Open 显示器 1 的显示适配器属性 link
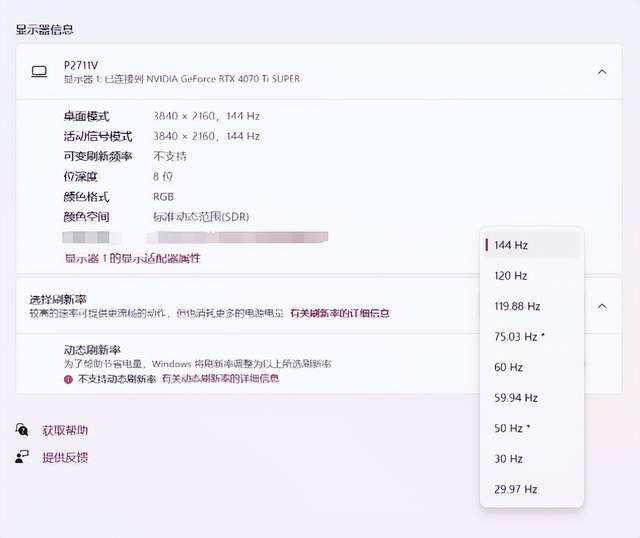Image resolution: width=640 pixels, height=538 pixels. (x=133, y=258)
